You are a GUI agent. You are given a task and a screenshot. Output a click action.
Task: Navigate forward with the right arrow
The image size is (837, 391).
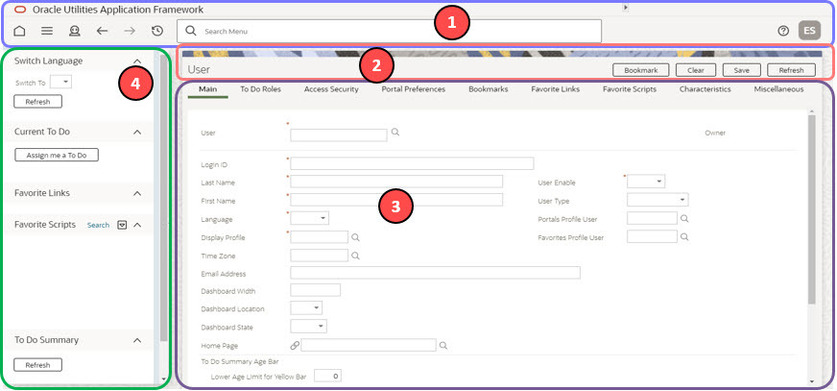tap(130, 31)
